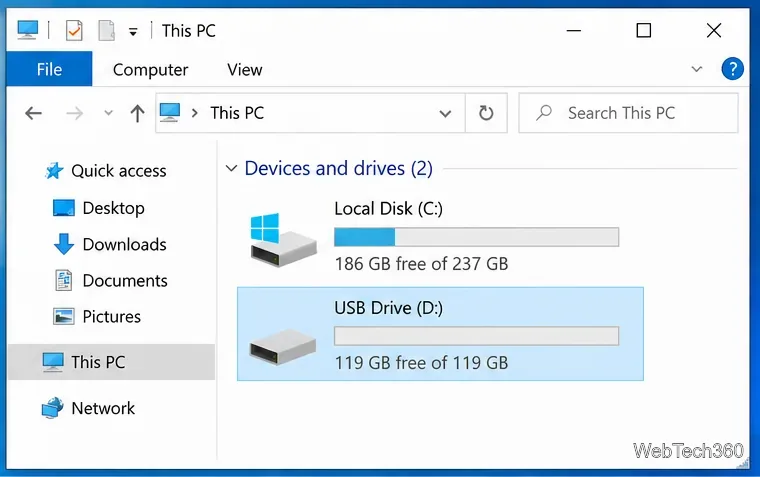Open the Customize Quick Access Toolbar dropdown
Image resolution: width=760 pixels, height=477 pixels.
(133, 32)
